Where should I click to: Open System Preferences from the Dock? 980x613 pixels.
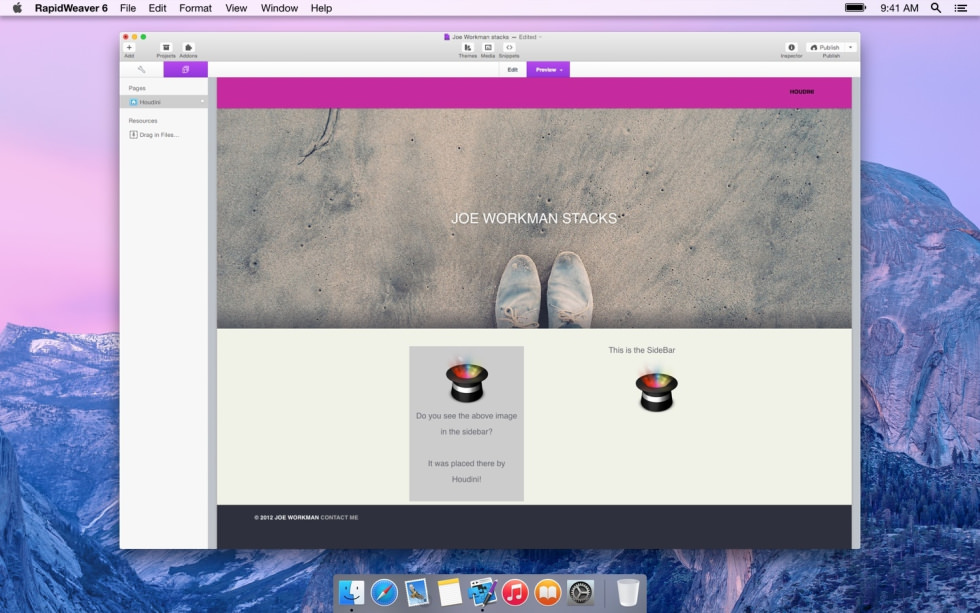pos(581,592)
